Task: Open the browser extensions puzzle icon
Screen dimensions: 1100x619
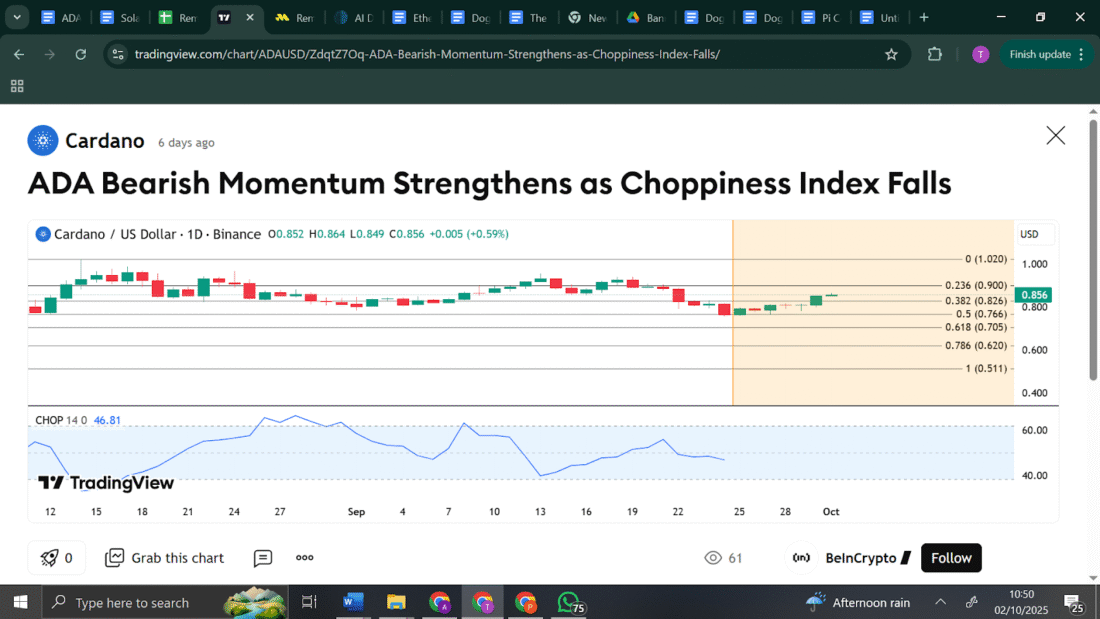Action: [x=935, y=54]
